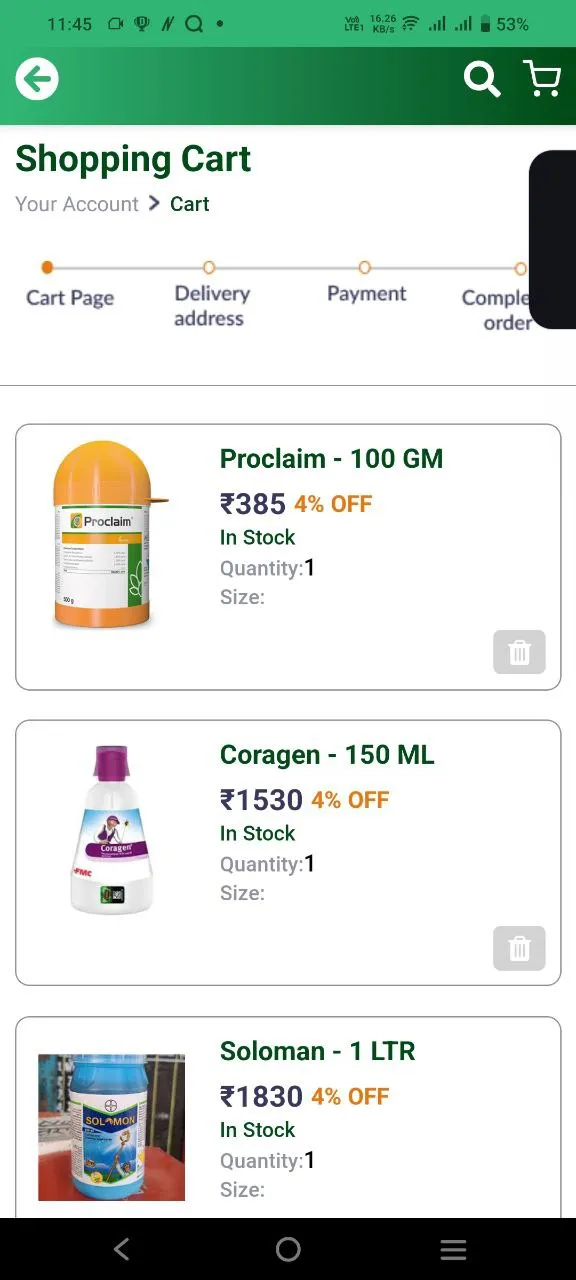
Task: Tap the Android home circle button
Action: tap(288, 1249)
